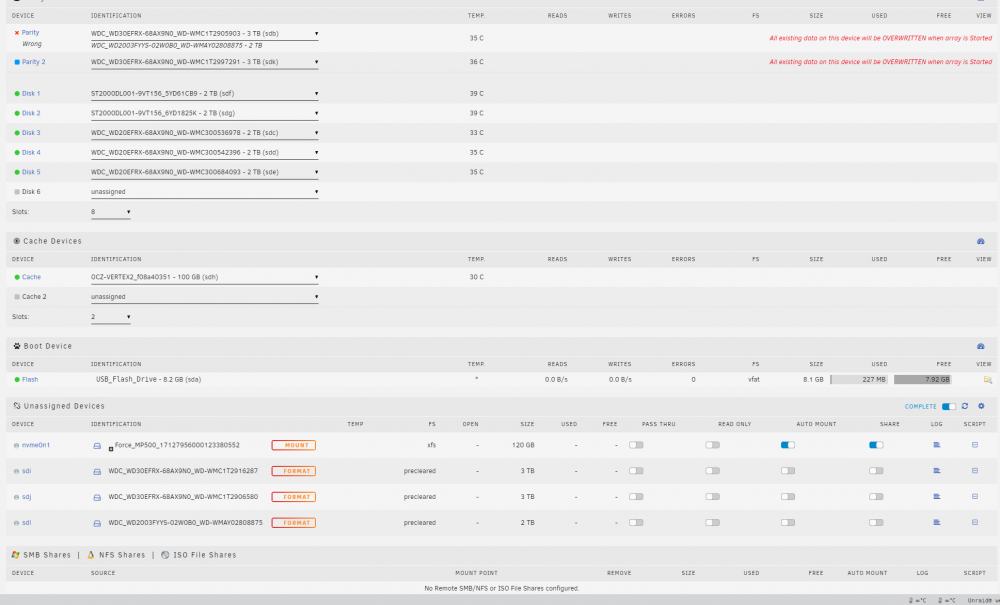Click the FORMAT button for sdj
Screen dimensions: 1000x605
pyautogui.click(x=293, y=497)
